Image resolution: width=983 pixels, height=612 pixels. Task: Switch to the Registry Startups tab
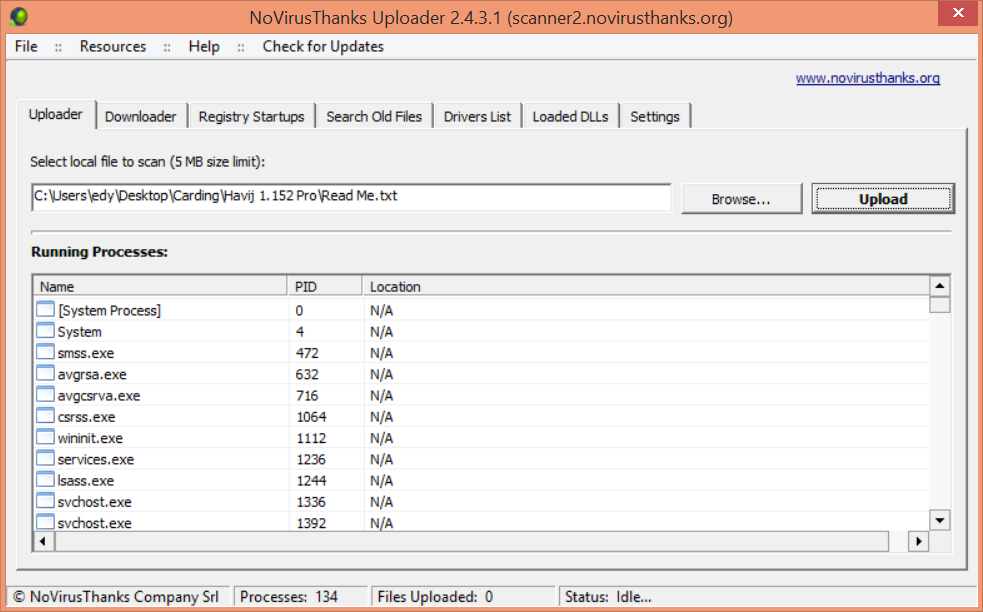(x=251, y=117)
